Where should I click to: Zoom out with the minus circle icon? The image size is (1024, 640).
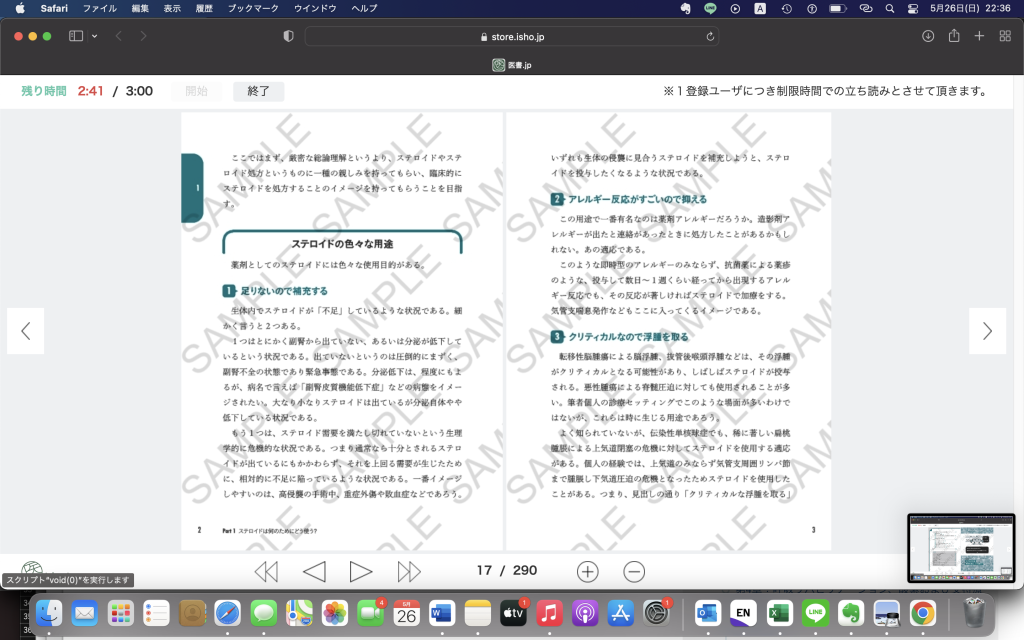click(x=634, y=571)
